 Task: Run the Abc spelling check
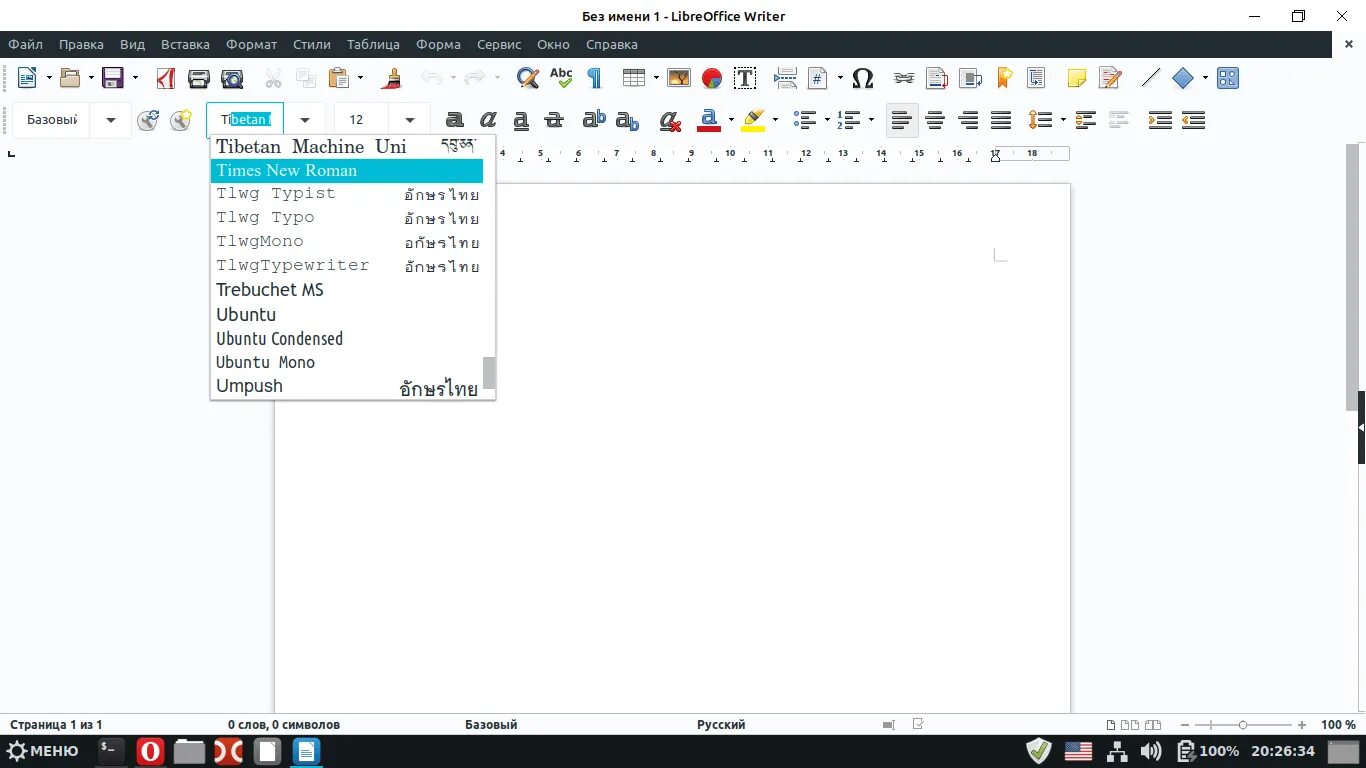[561, 78]
